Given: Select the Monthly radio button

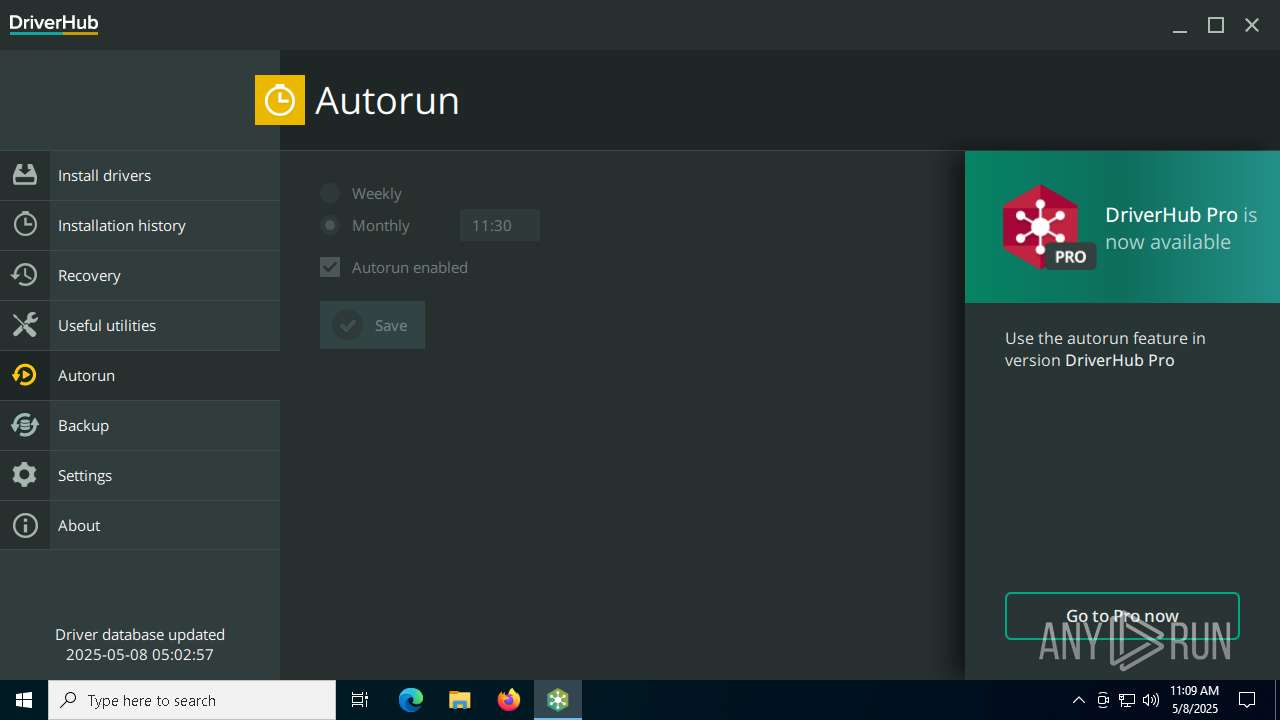Looking at the screenshot, I should click(x=330, y=225).
